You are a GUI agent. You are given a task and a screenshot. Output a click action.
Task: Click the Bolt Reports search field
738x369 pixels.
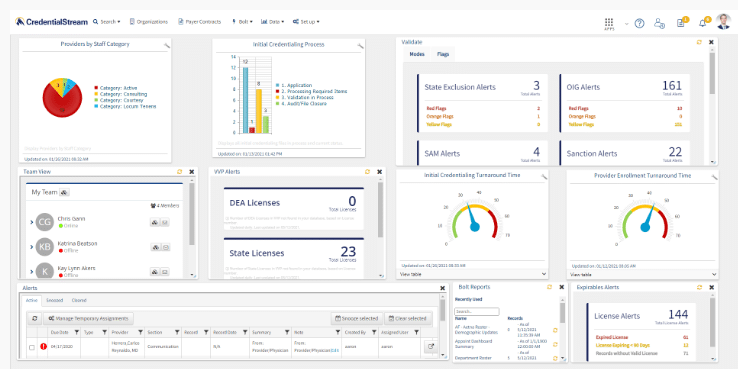coord(477,312)
